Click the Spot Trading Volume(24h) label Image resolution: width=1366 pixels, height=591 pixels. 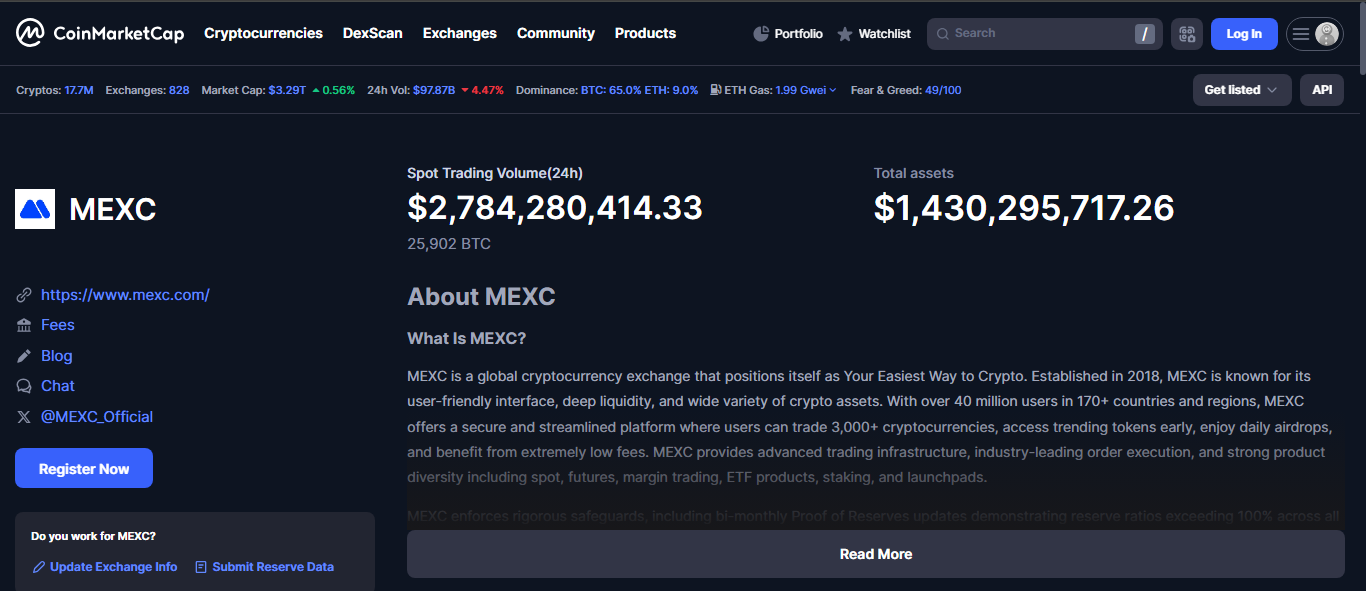(495, 173)
